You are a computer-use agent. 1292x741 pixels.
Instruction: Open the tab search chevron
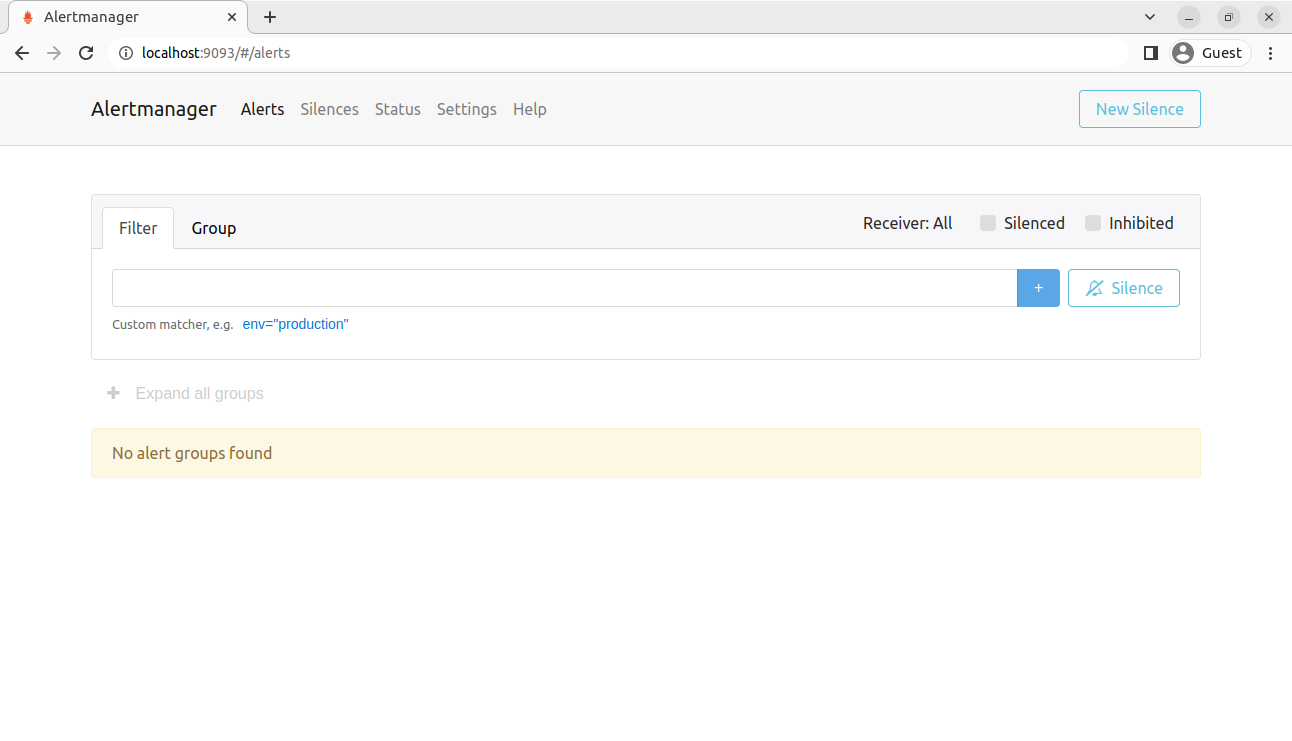pos(1150,17)
